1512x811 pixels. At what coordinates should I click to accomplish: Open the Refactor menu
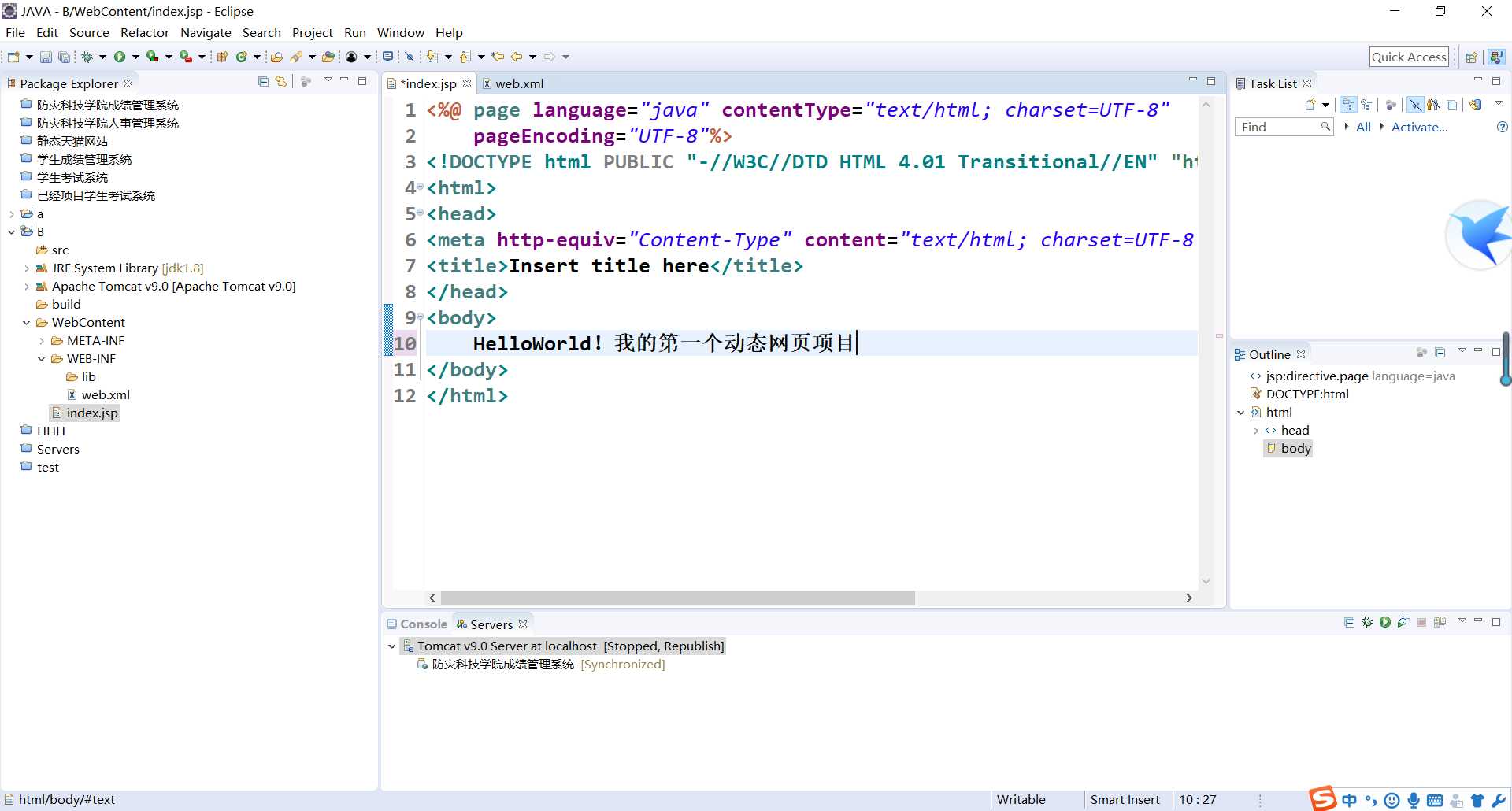(x=145, y=33)
